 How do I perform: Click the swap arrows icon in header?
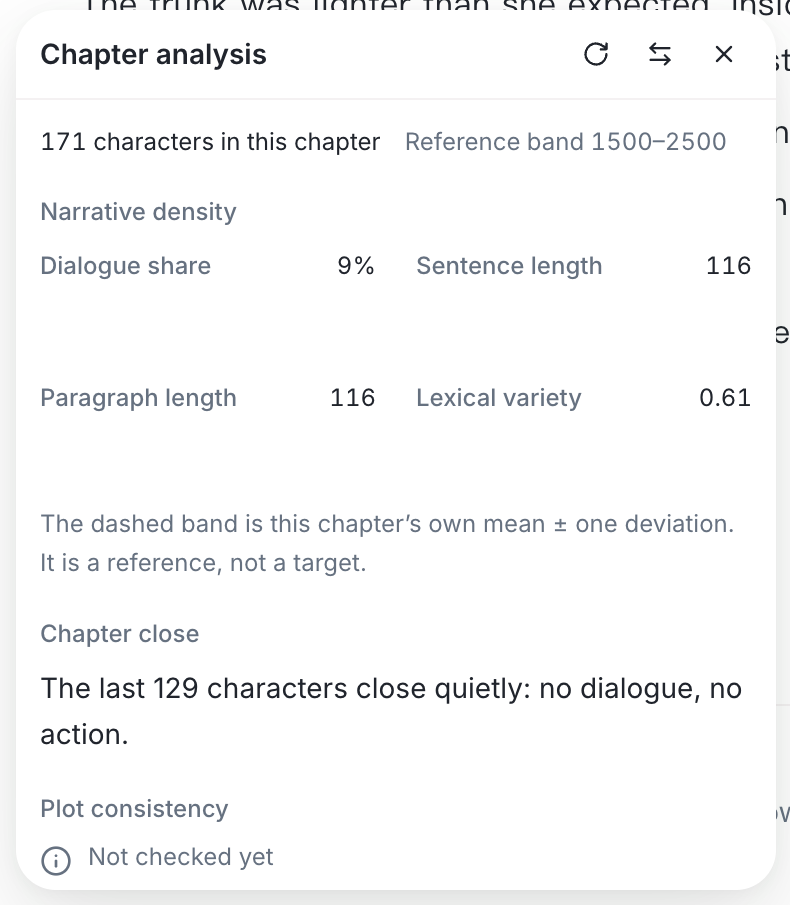point(660,55)
